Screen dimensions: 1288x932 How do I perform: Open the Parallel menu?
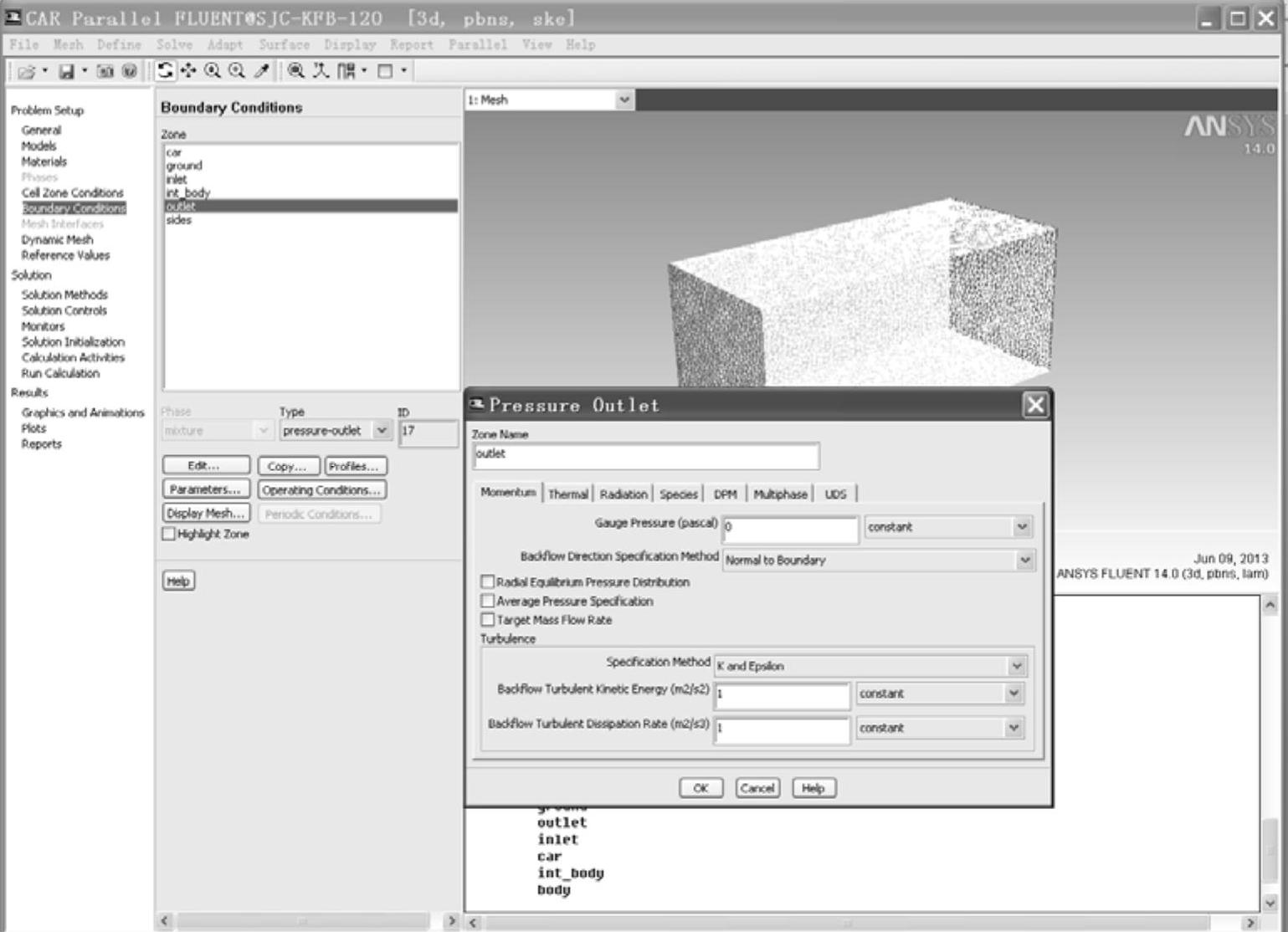pos(477,44)
